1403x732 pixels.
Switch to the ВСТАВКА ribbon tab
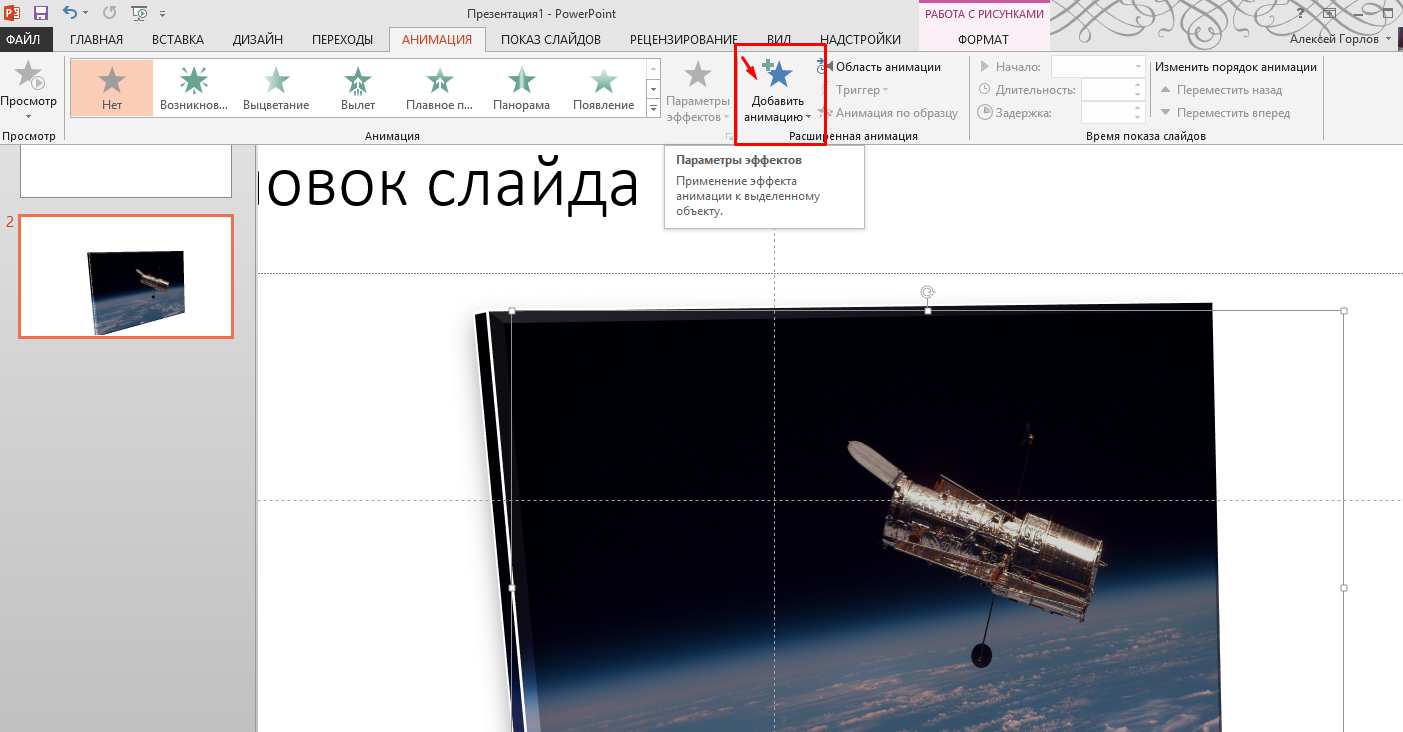(178, 40)
